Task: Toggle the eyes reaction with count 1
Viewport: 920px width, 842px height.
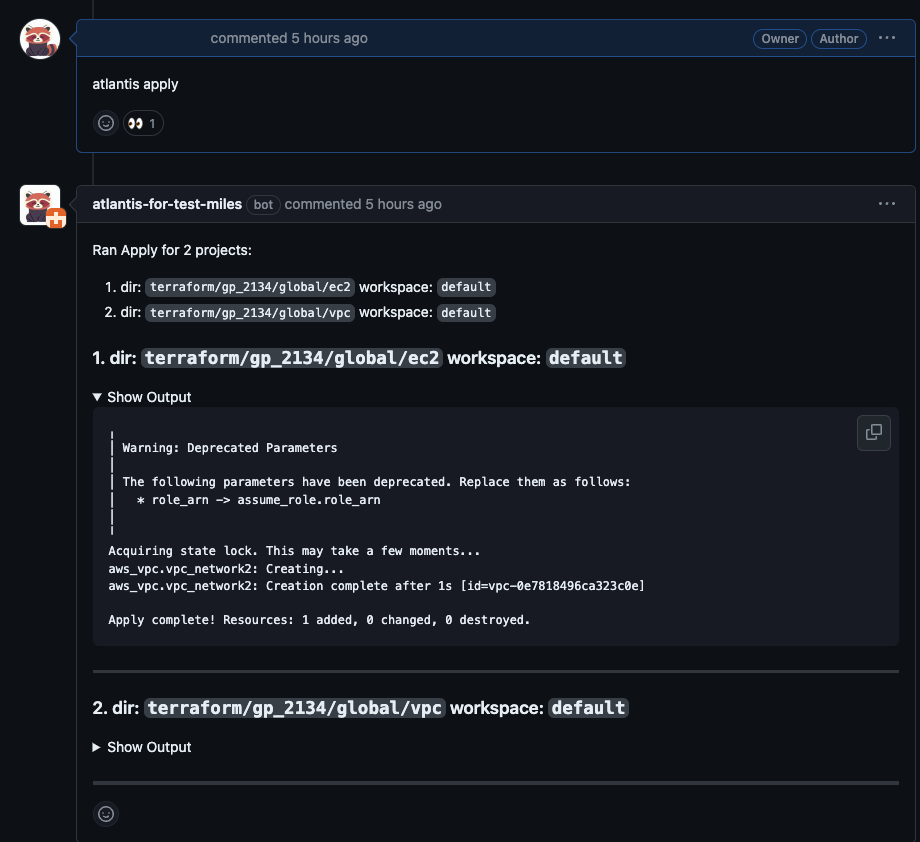Action: (143, 123)
